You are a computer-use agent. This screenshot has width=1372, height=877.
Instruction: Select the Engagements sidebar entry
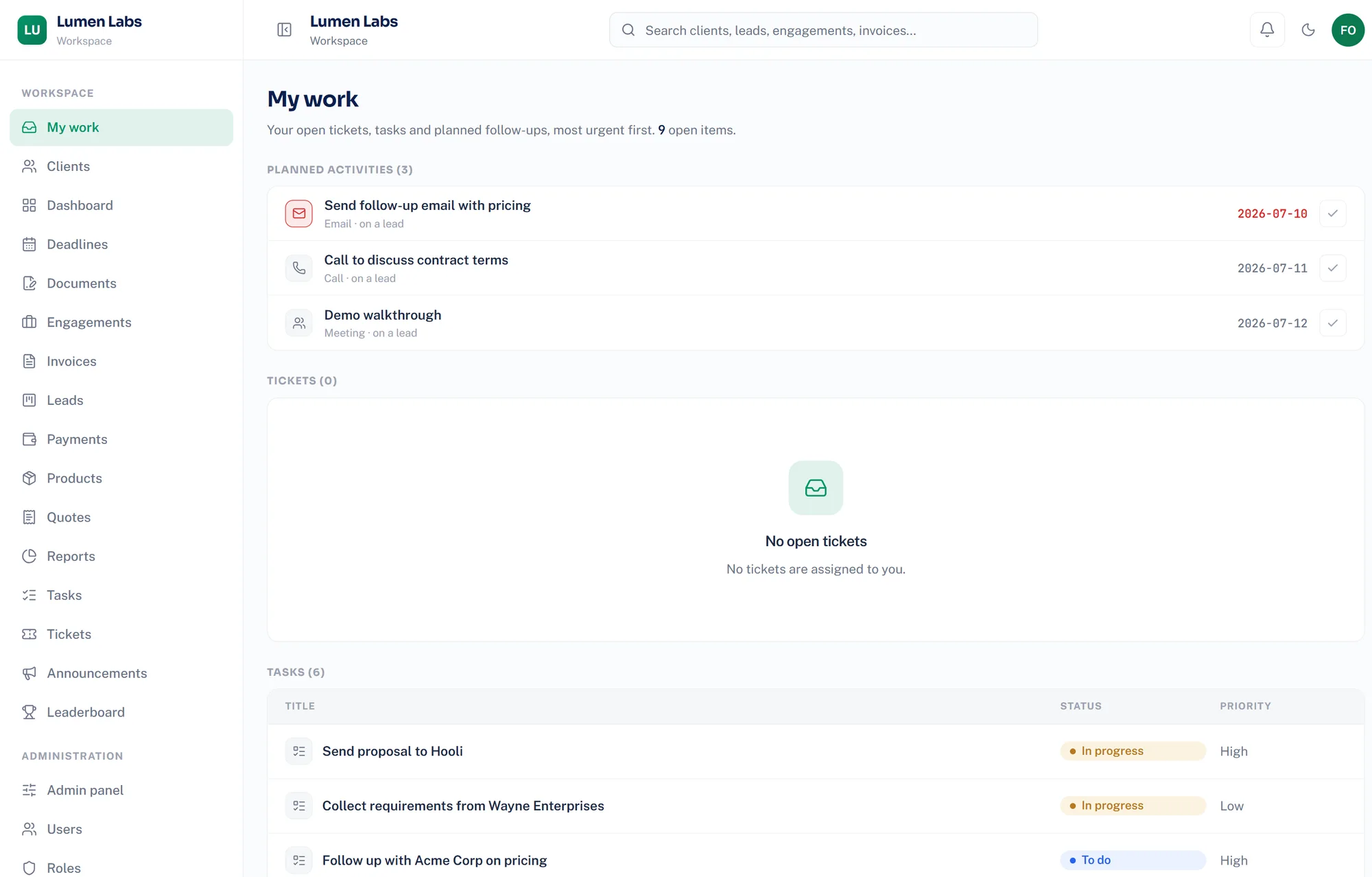pyautogui.click(x=121, y=323)
